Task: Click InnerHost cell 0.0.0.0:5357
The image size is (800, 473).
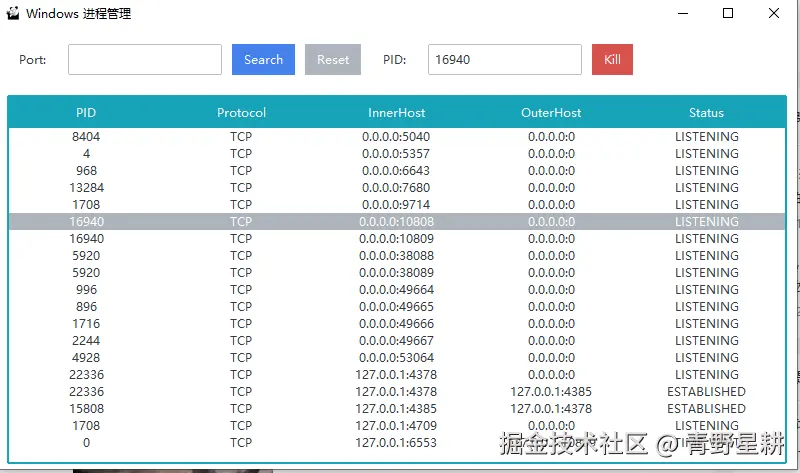Action: click(396, 154)
